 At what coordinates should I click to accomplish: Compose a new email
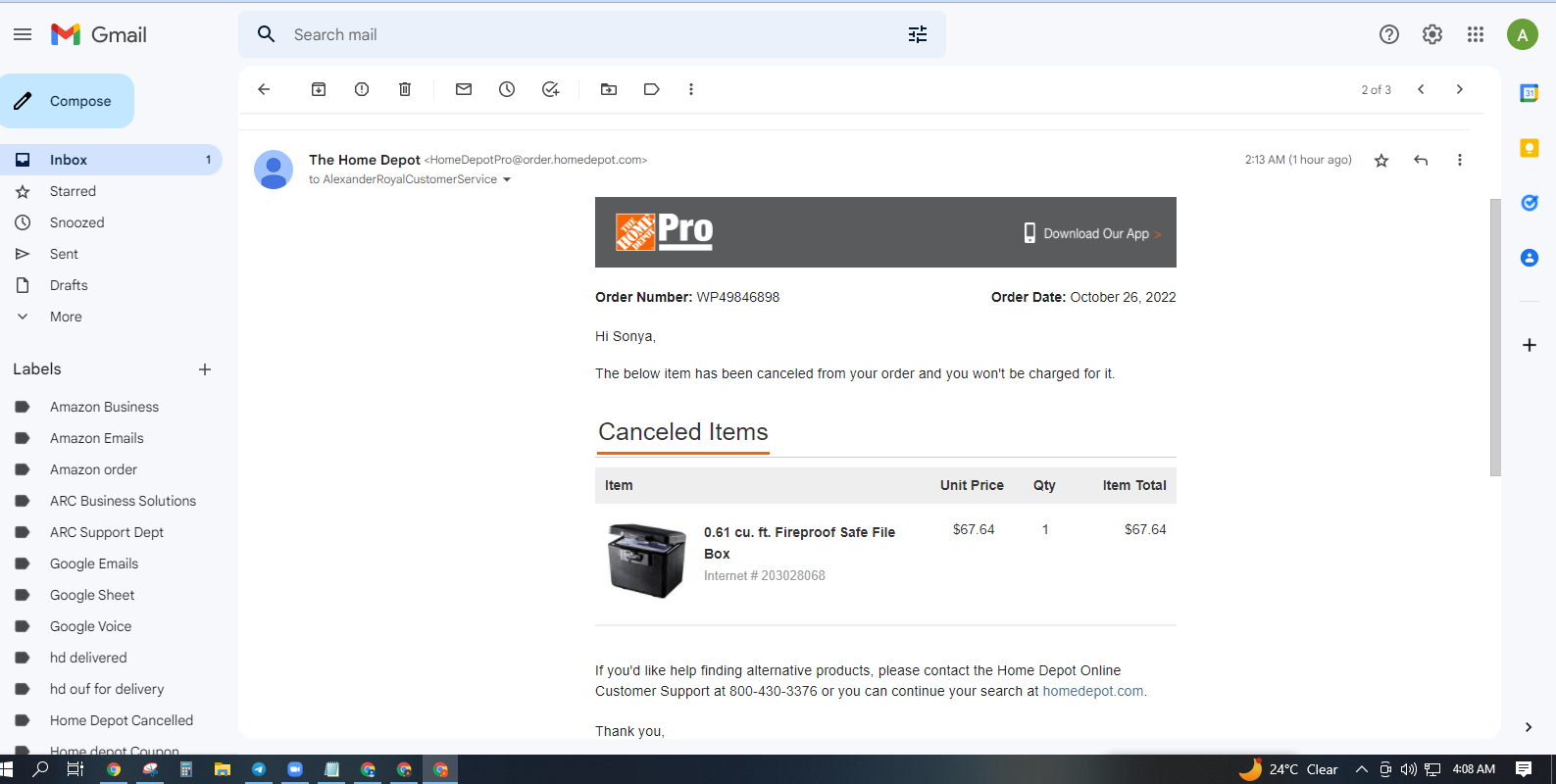click(67, 101)
